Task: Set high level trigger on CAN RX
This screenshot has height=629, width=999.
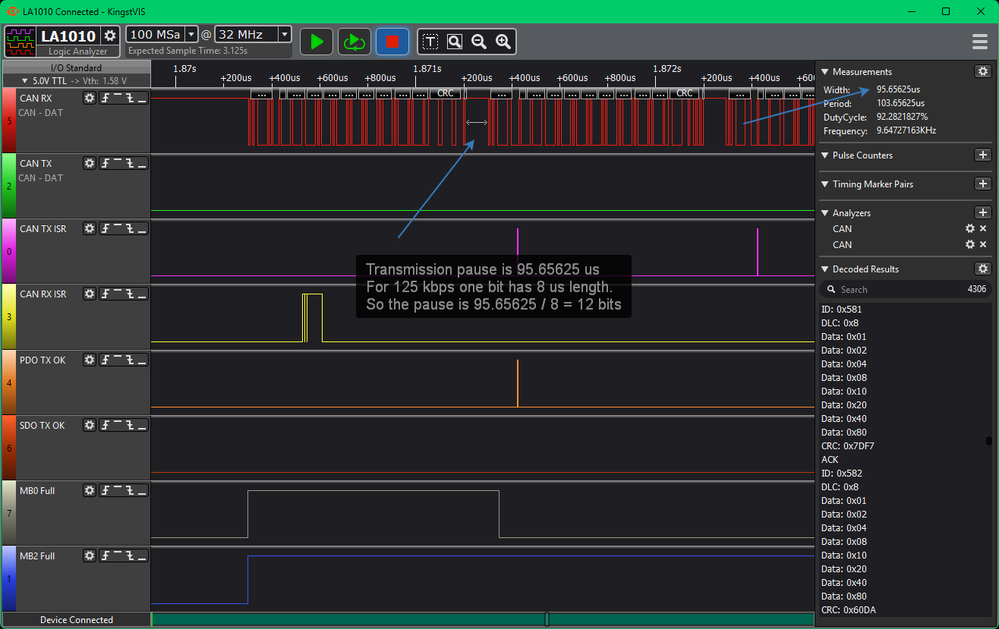Action: pos(118,98)
